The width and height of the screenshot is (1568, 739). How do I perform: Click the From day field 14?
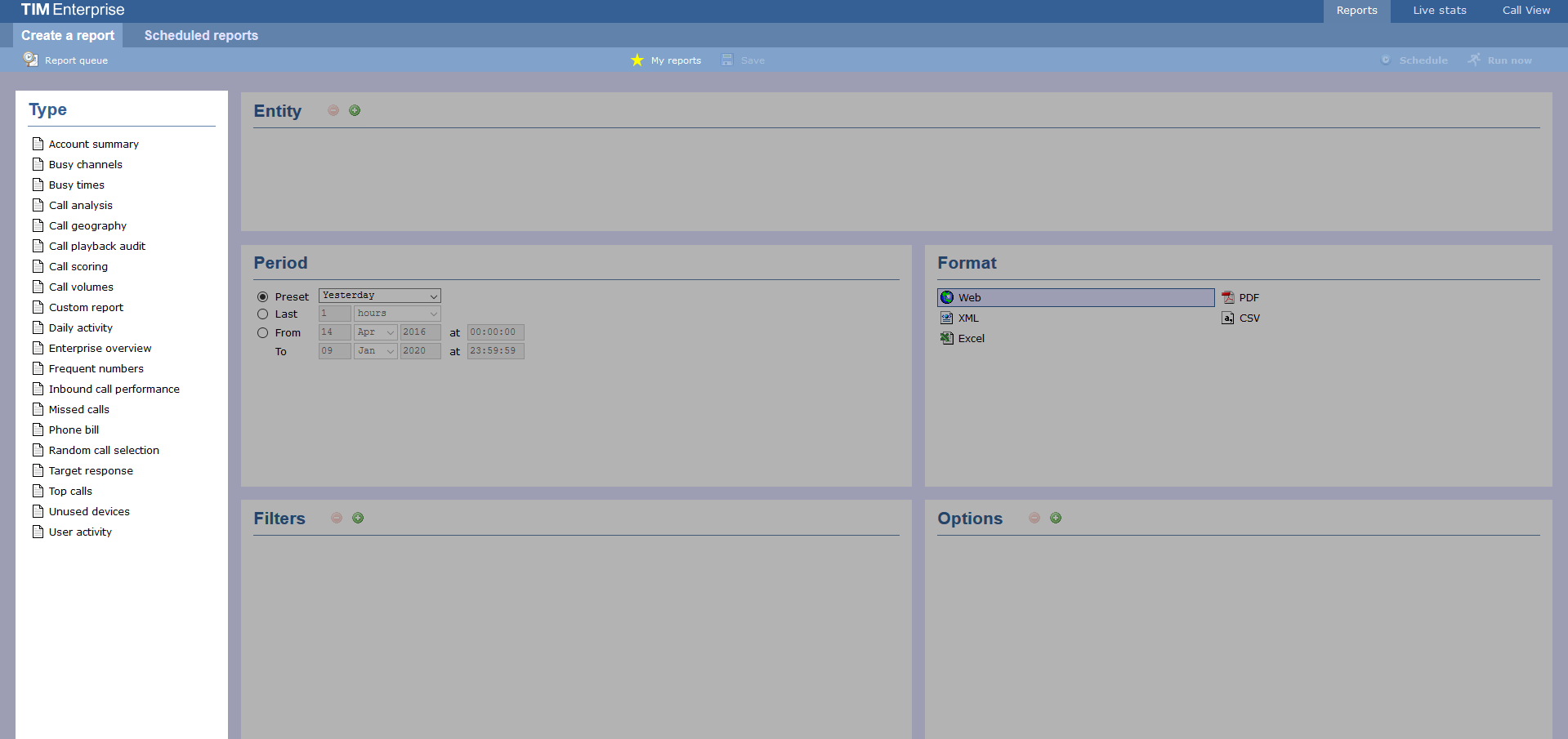click(335, 332)
